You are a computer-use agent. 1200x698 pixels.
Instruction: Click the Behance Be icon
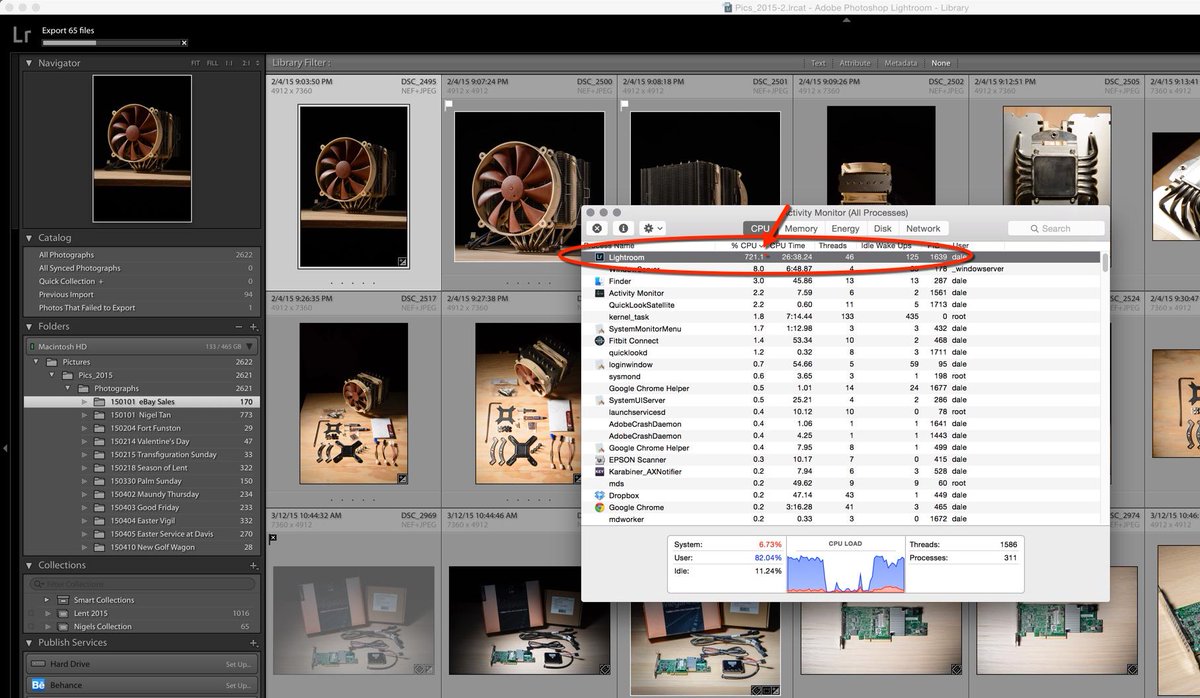(x=38, y=685)
